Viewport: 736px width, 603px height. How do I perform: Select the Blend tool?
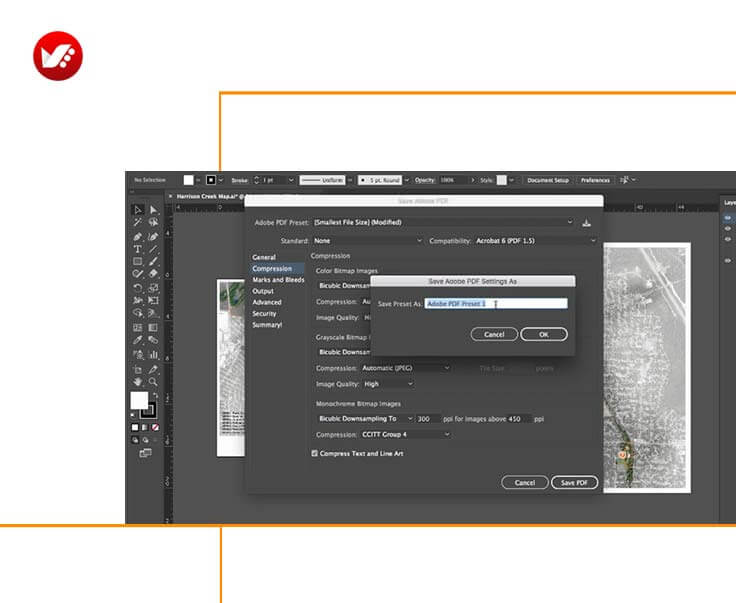click(x=153, y=340)
